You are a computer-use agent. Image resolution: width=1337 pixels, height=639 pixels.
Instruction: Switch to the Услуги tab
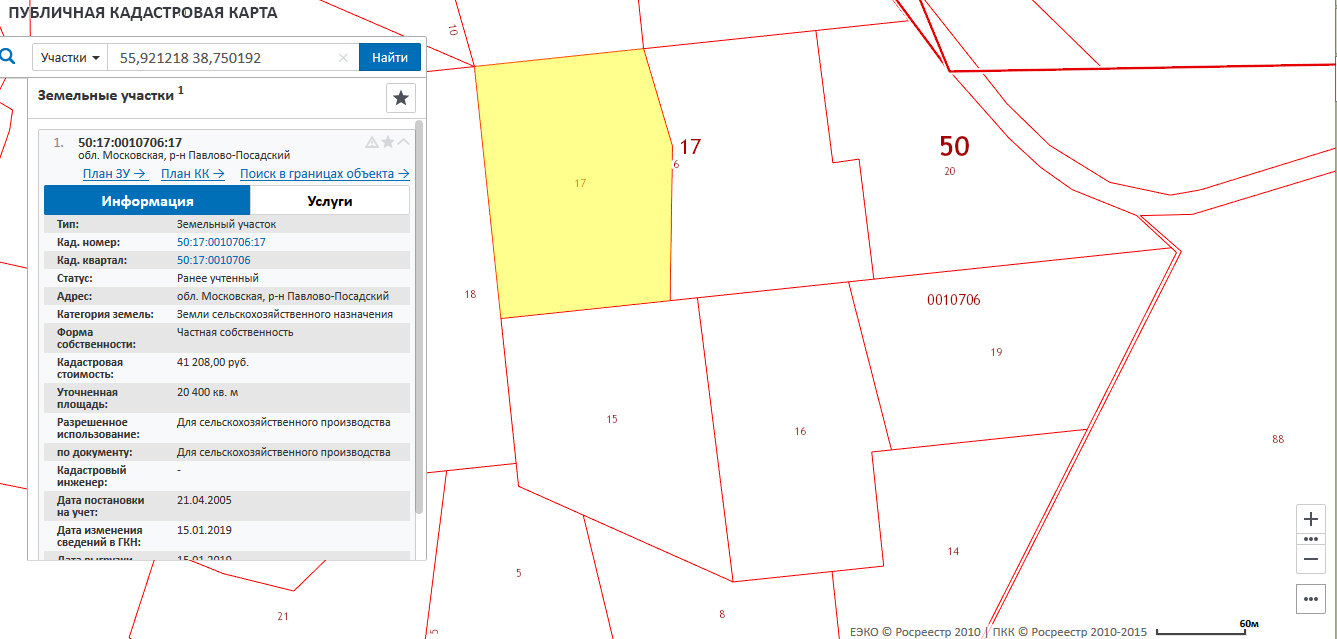pyautogui.click(x=329, y=201)
